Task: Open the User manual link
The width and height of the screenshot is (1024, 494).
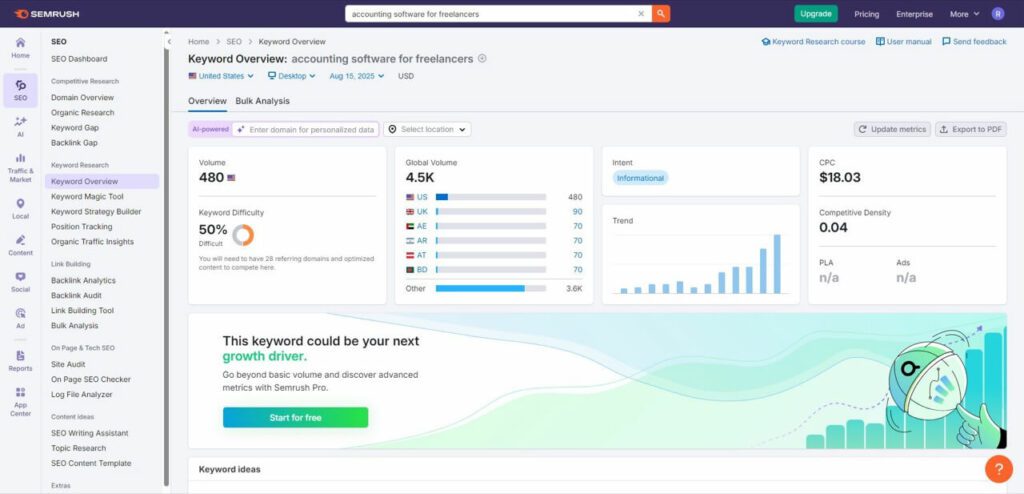Action: pyautogui.click(x=904, y=42)
